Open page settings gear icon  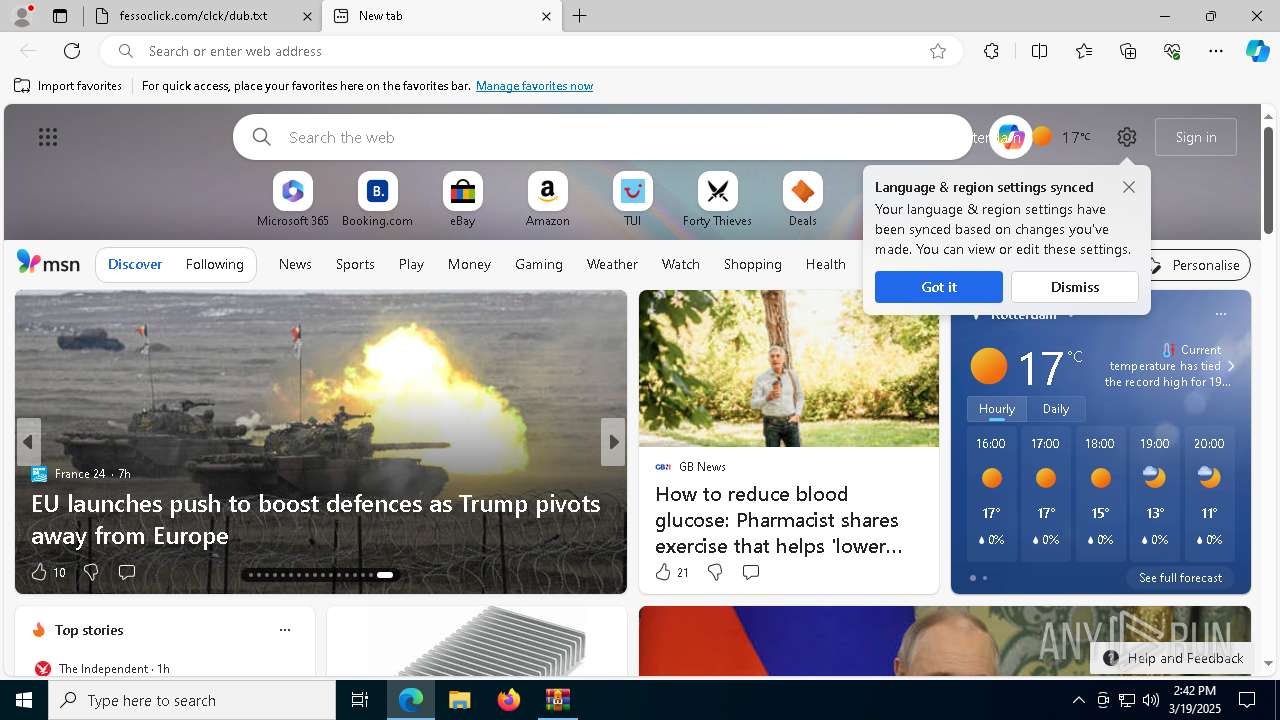[x=1127, y=137]
